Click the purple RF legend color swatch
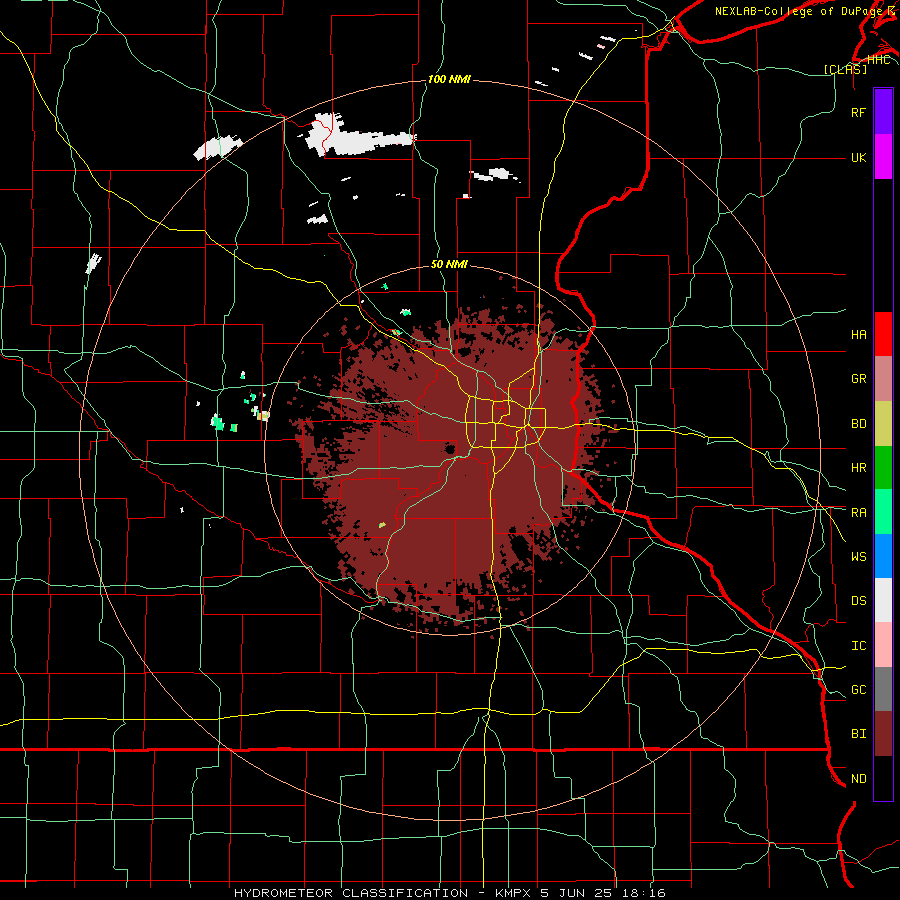 [x=883, y=112]
